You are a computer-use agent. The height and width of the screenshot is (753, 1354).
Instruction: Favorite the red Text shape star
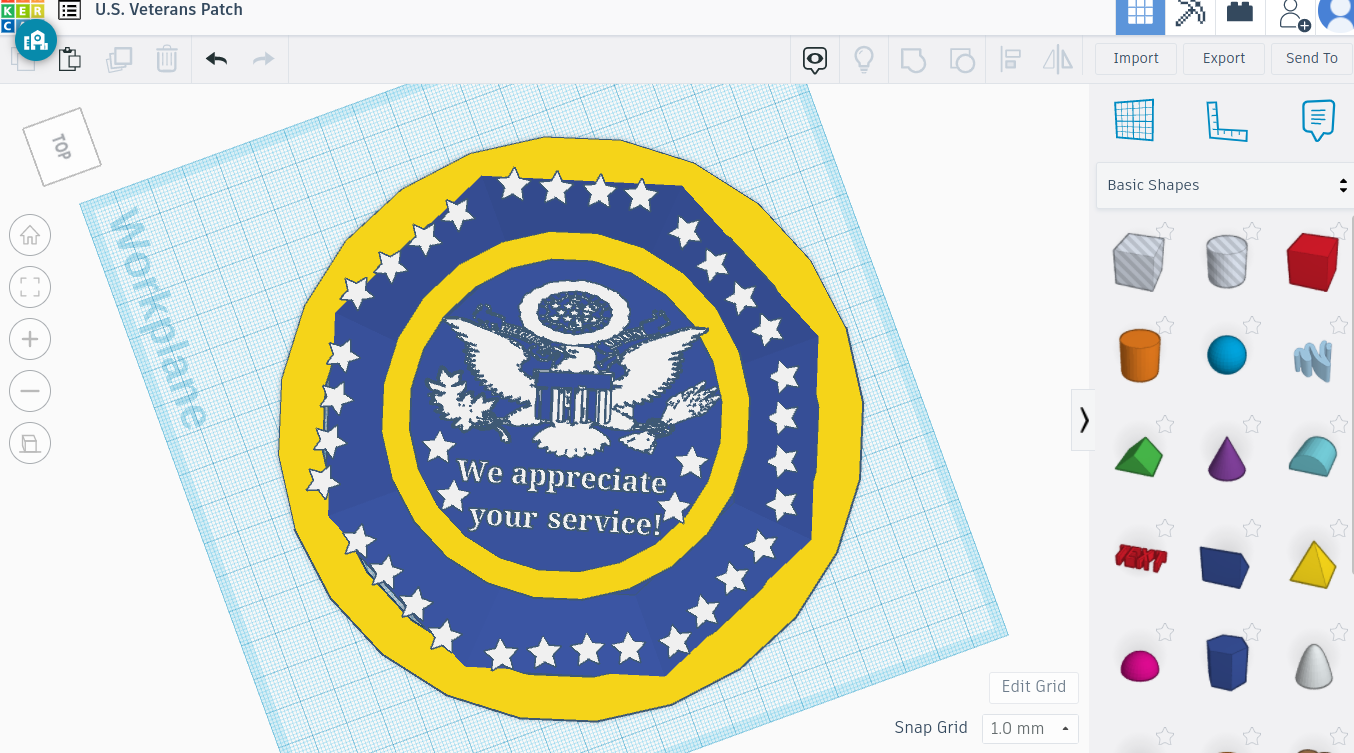coord(1165,528)
